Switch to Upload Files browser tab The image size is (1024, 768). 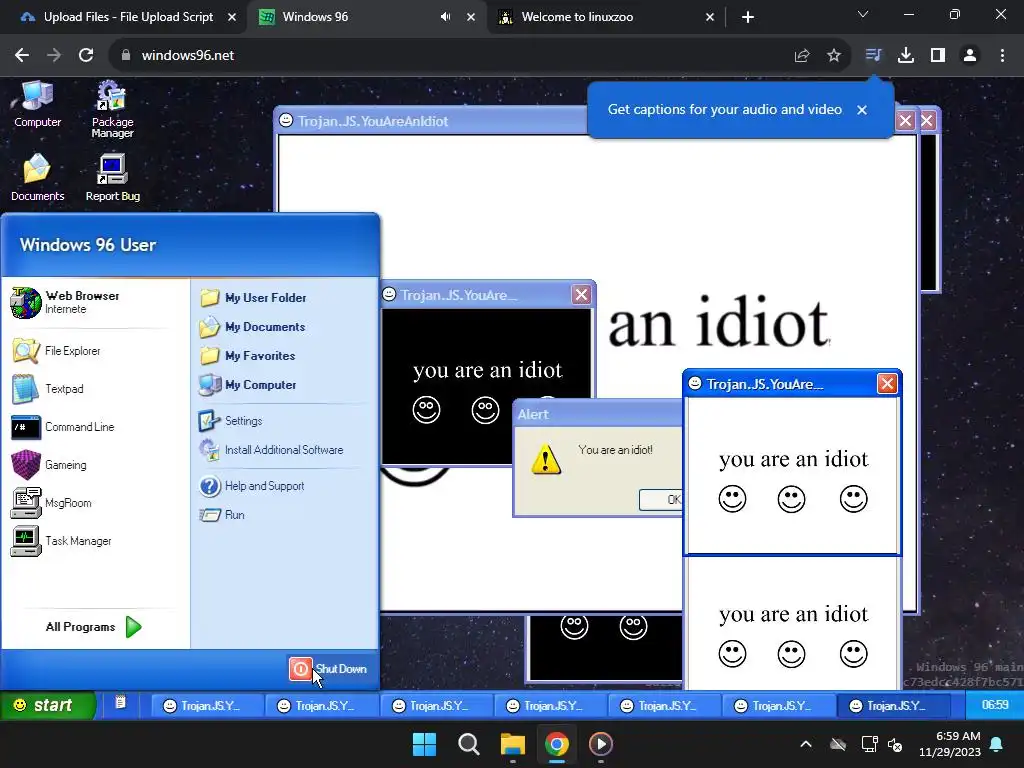pos(127,17)
